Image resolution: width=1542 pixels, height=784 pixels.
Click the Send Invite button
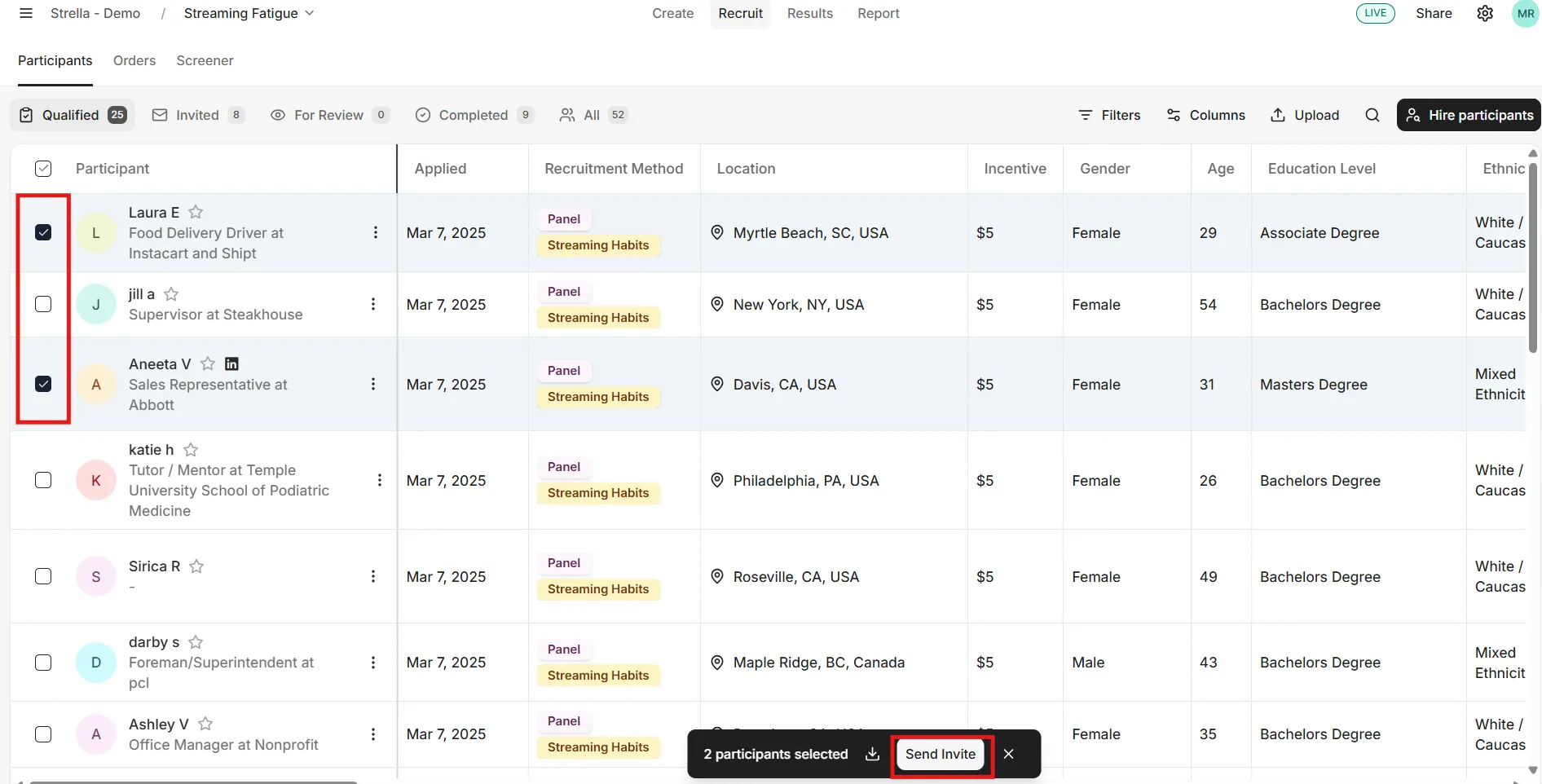click(941, 754)
